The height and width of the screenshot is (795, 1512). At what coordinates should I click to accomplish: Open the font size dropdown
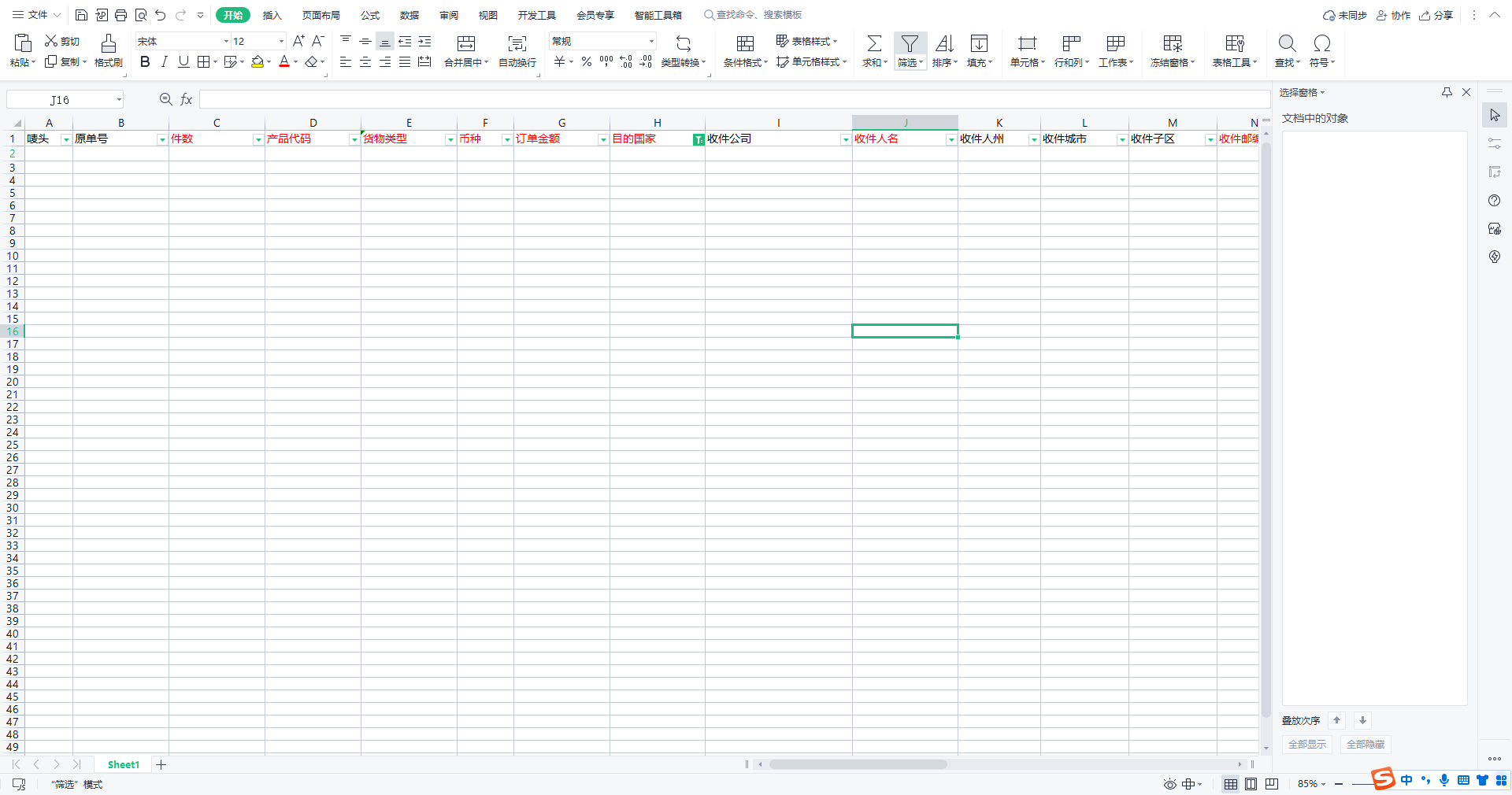click(281, 41)
